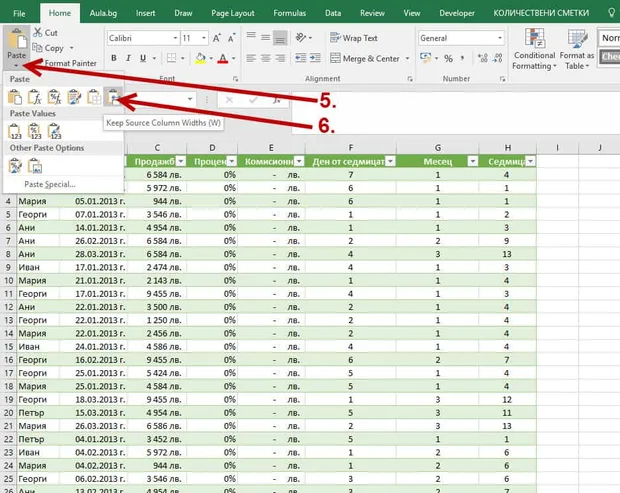The image size is (620, 493).
Task: Select the Cut command
Action: 45,32
